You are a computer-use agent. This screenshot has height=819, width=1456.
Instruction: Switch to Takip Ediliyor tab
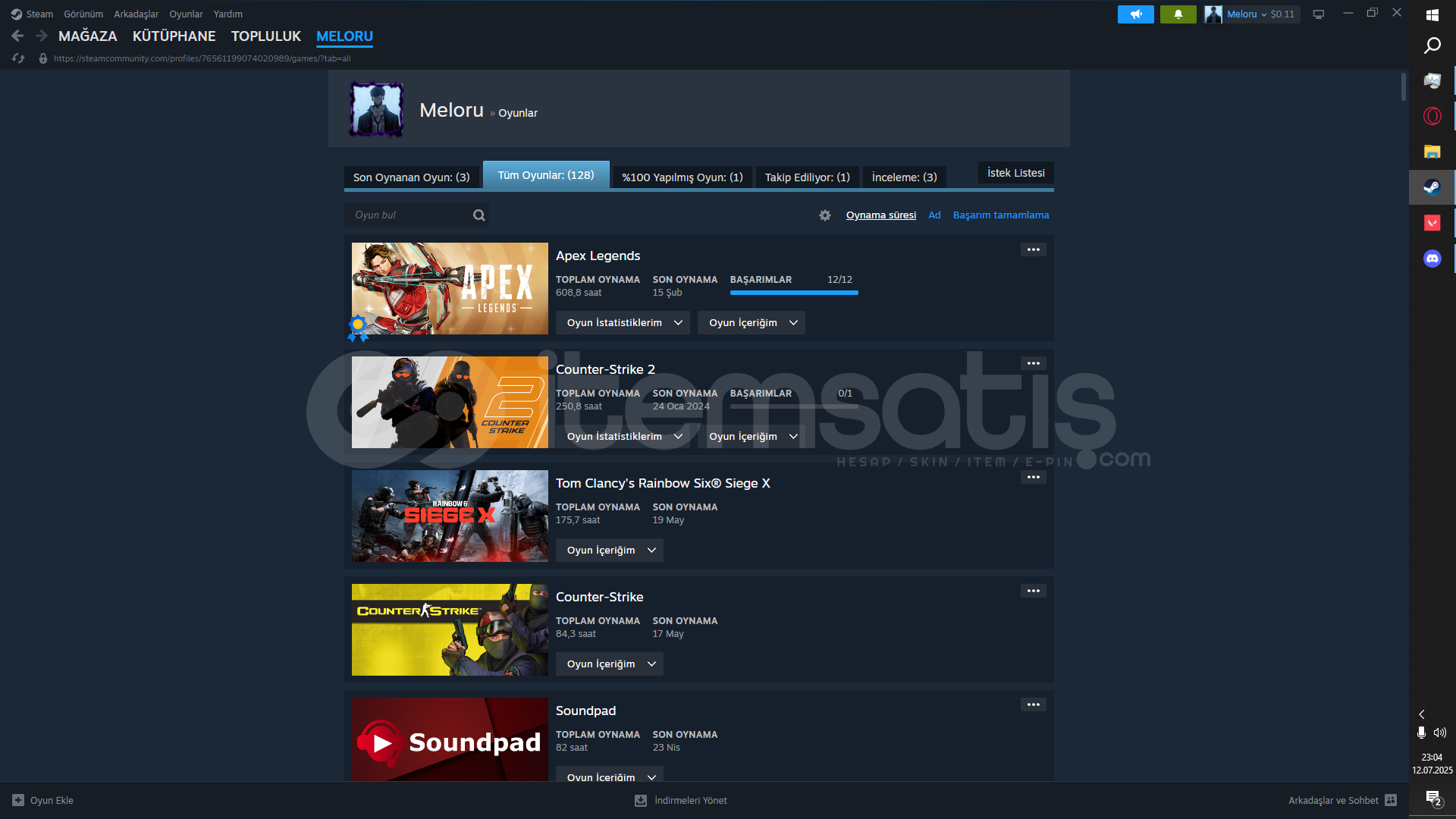pyautogui.click(x=808, y=177)
